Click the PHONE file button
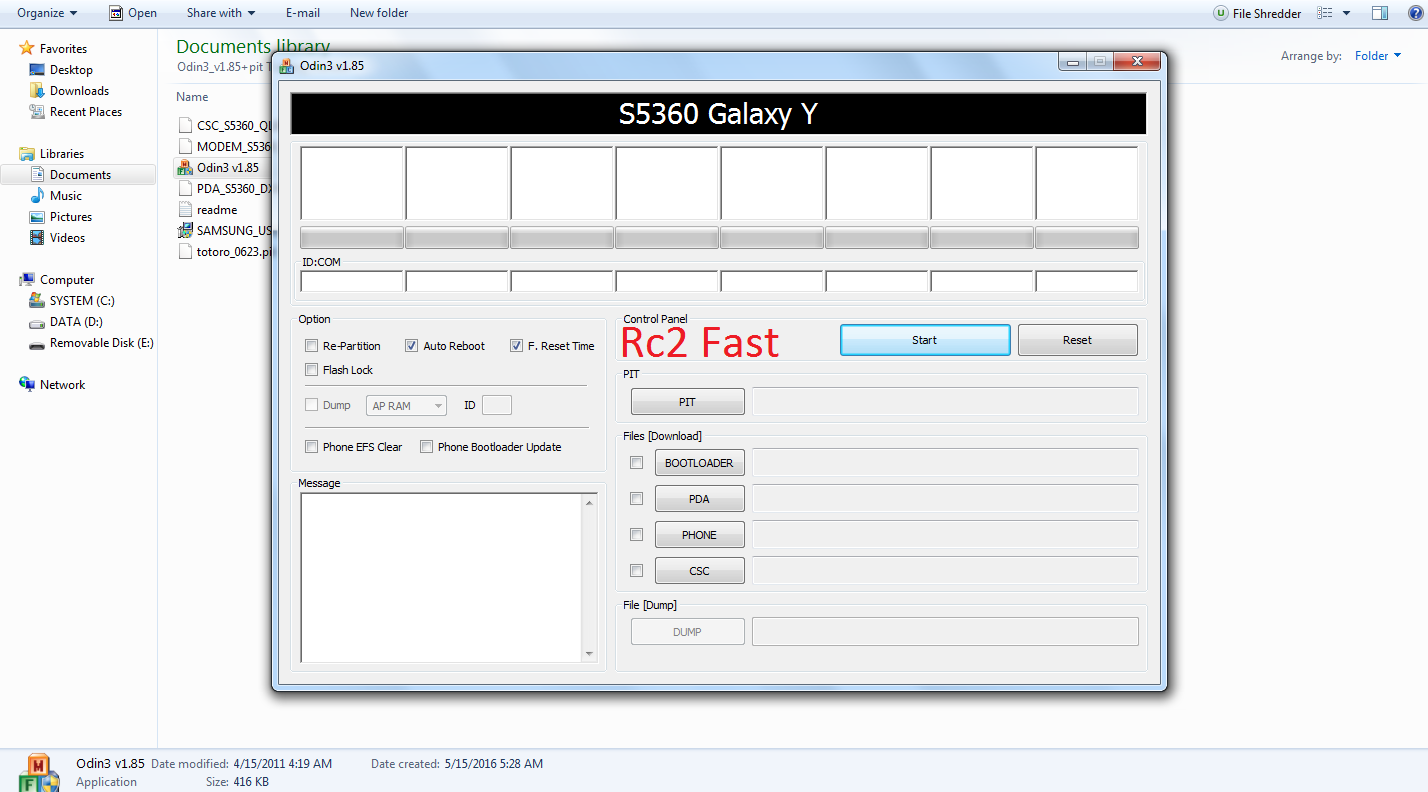 tap(699, 535)
